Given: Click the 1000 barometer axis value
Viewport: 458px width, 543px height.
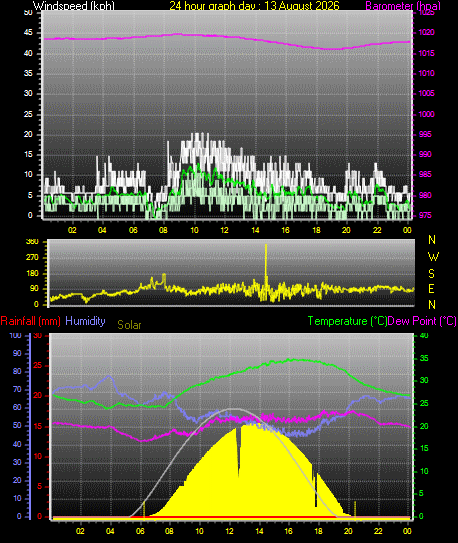Looking at the screenshot, I should (426, 114).
